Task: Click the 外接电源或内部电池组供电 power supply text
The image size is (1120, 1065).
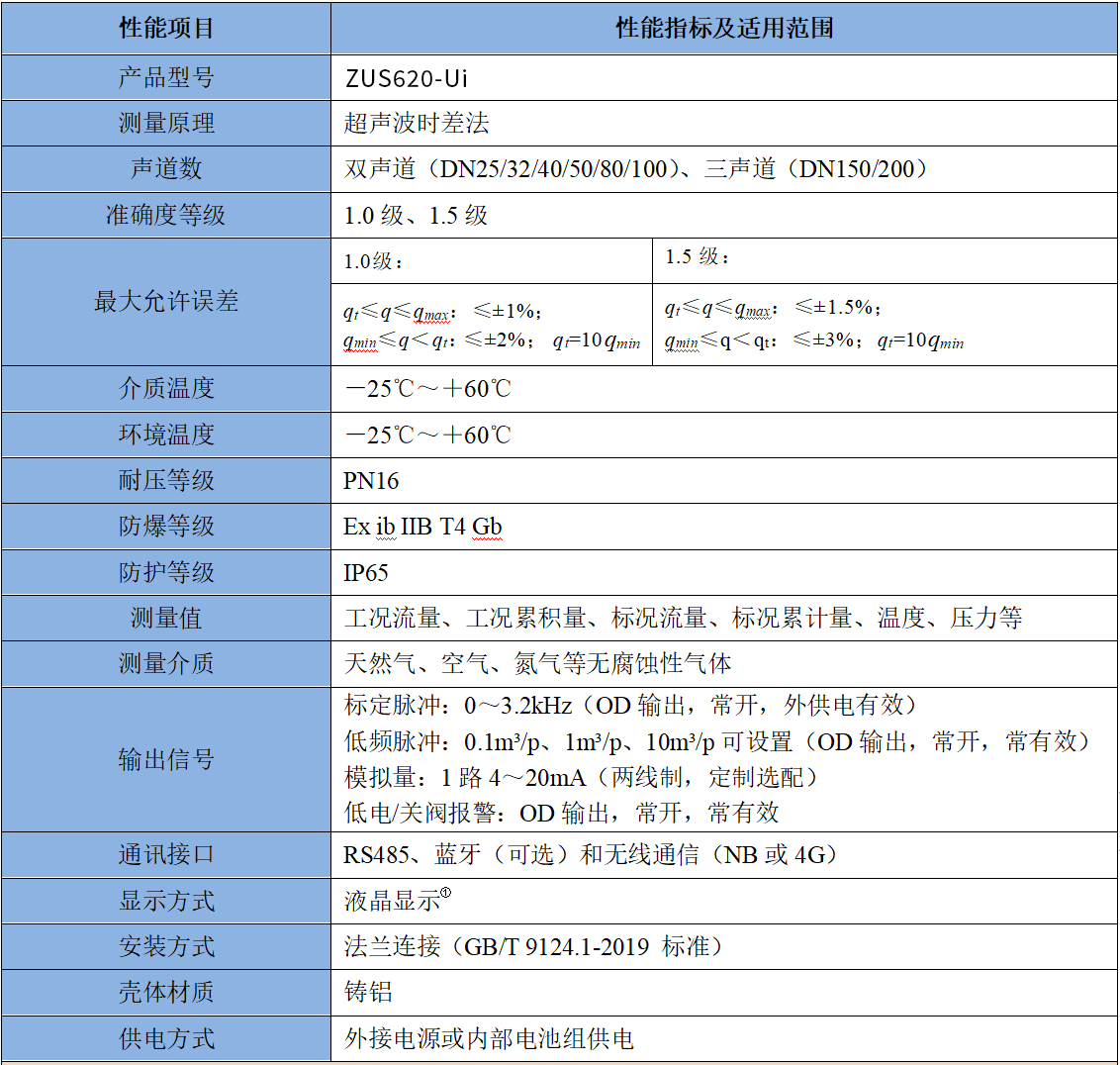Action: point(489,1038)
